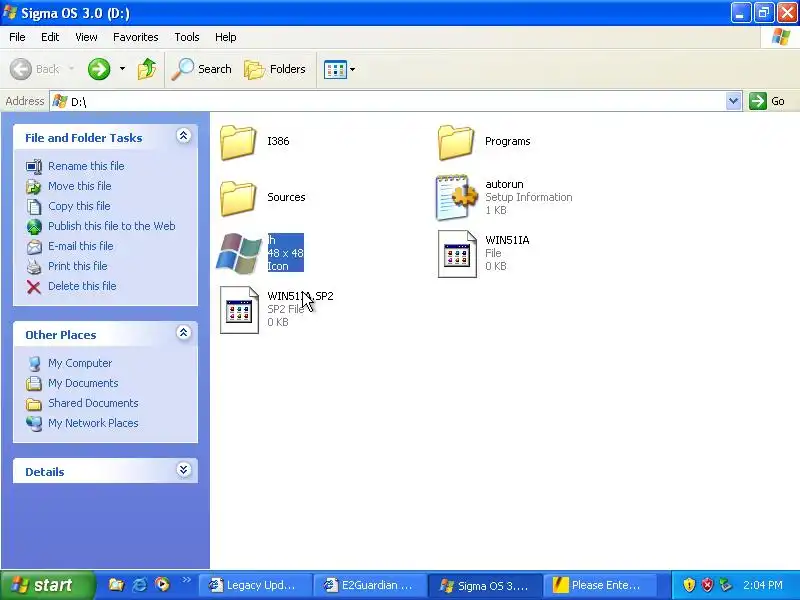The height and width of the screenshot is (600, 800).
Task: Switch to Please Enter taskbar window
Action: (600, 585)
